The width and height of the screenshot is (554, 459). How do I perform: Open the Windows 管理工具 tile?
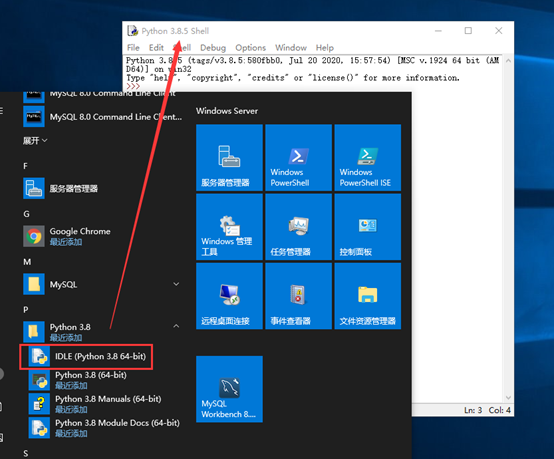click(x=229, y=227)
